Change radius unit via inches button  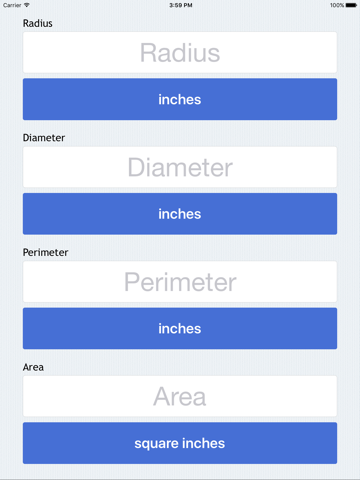pos(180,99)
